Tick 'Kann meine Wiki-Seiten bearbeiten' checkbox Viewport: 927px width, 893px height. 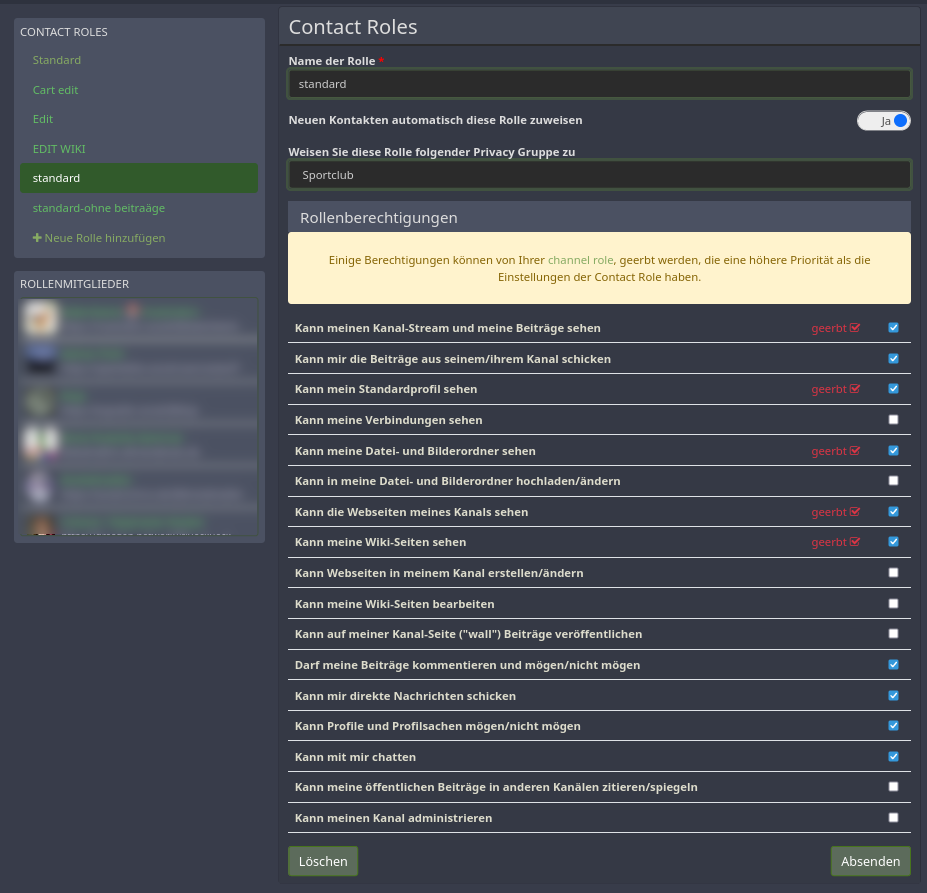click(x=893, y=604)
